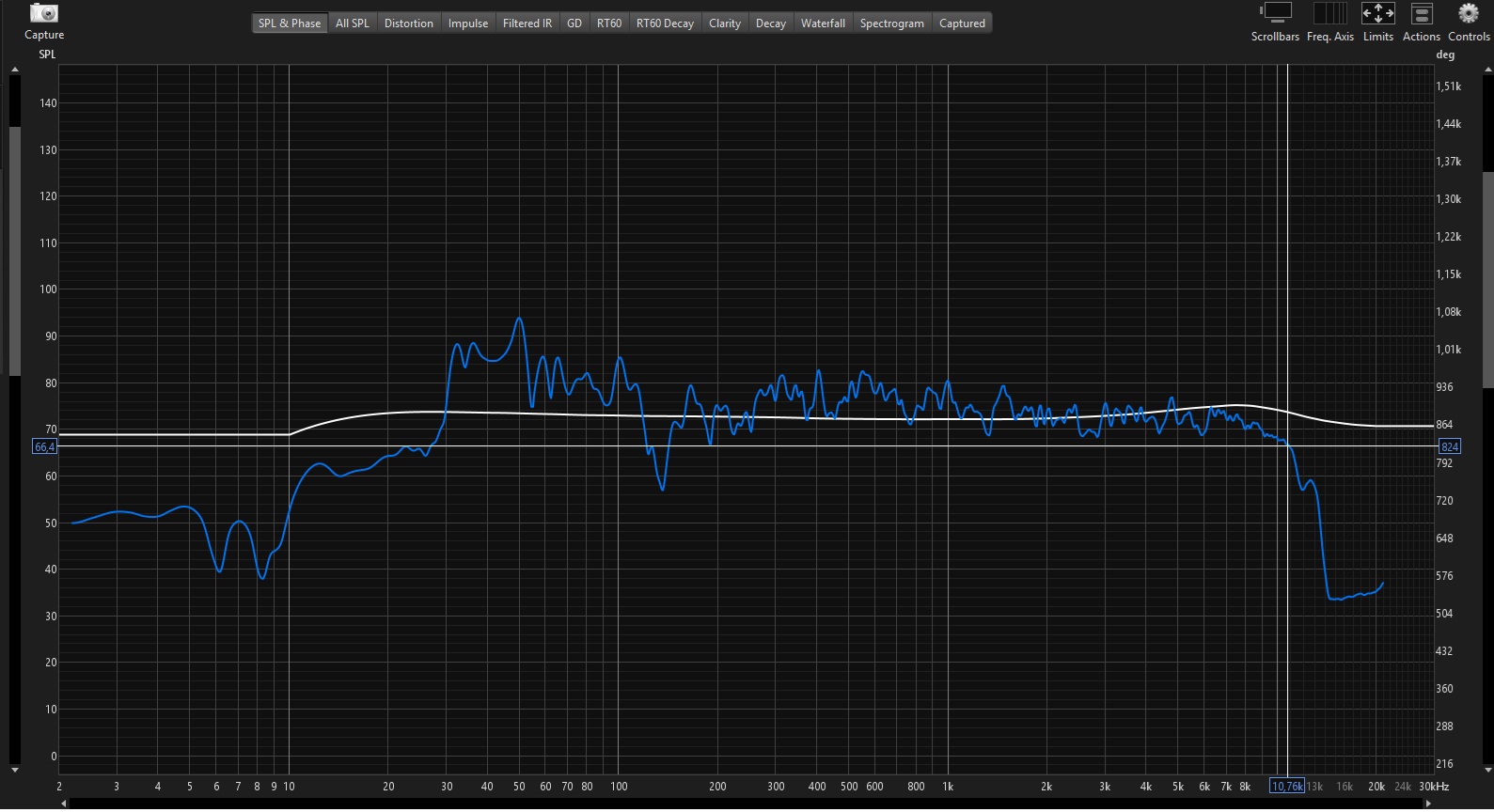Switch the Freq. Axis mode icon

(x=1329, y=13)
